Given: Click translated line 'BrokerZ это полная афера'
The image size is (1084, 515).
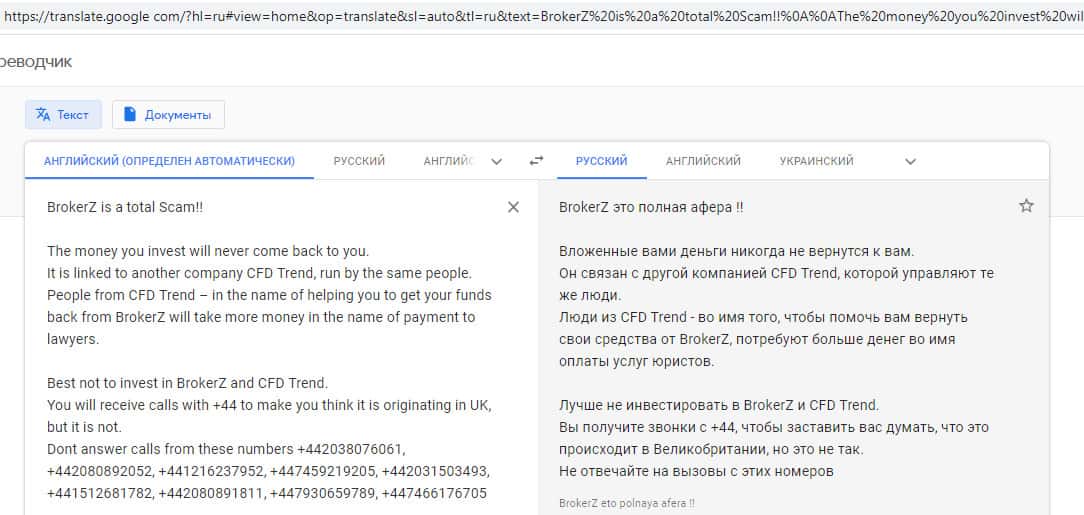Looking at the screenshot, I should 650,207.
